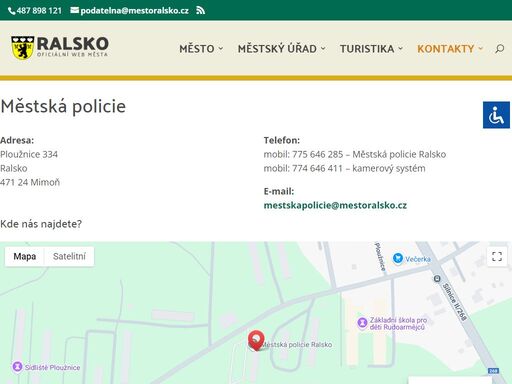The image size is (512, 384).
Task: Click the Večerka map label
Action: 418,259
